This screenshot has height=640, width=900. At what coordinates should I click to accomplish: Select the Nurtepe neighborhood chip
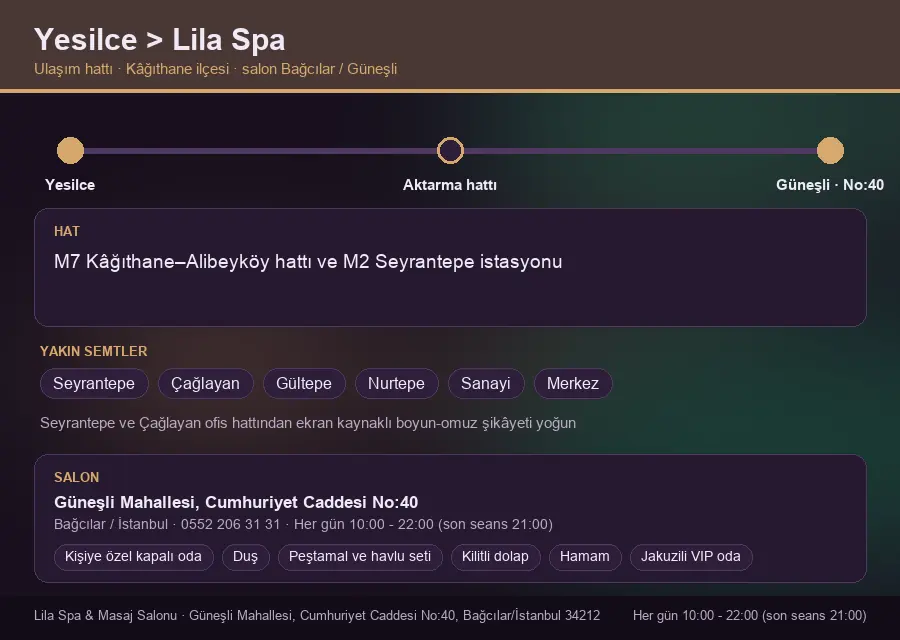tap(397, 383)
